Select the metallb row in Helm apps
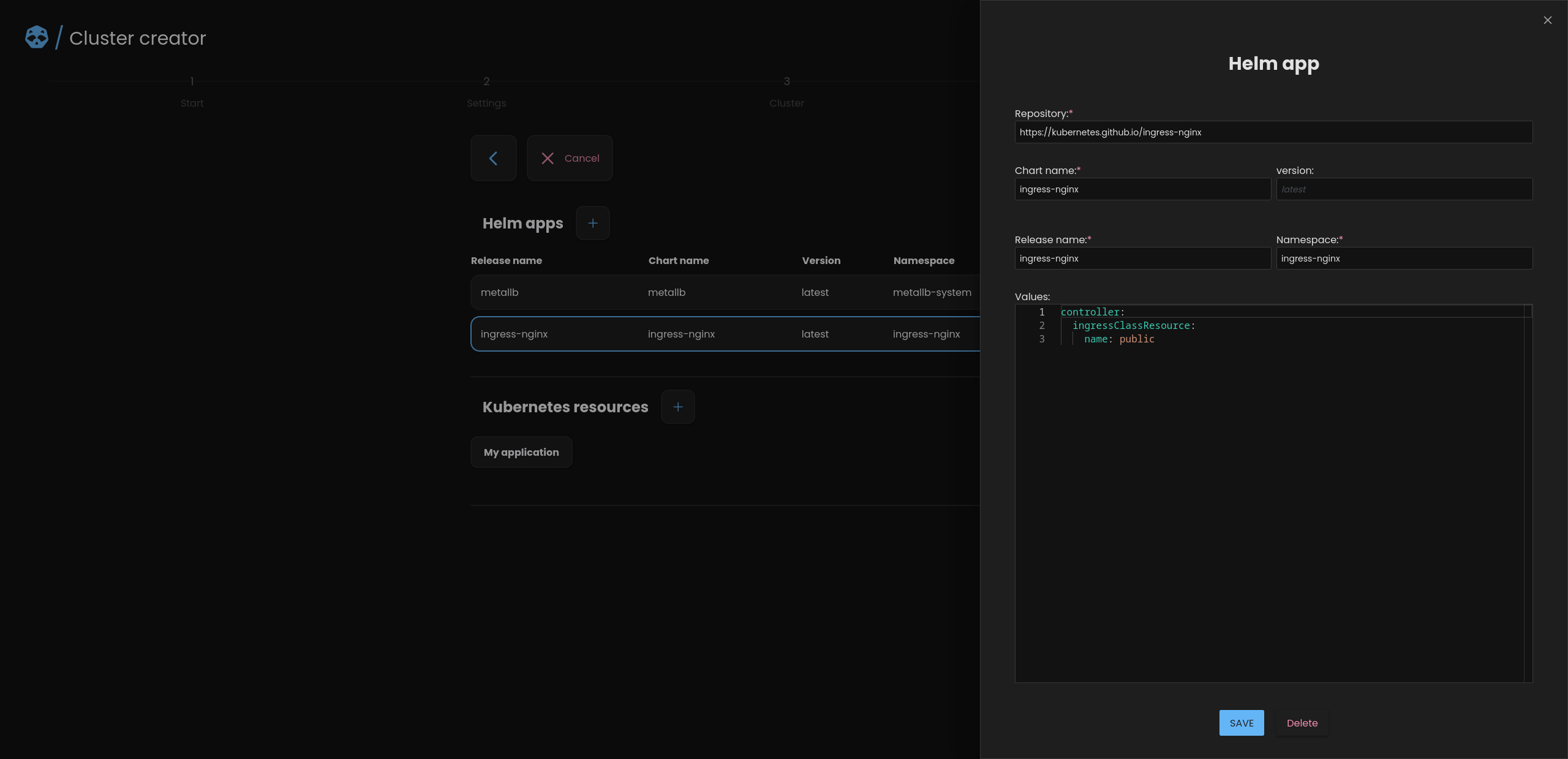1568x759 pixels. pyautogui.click(x=723, y=292)
